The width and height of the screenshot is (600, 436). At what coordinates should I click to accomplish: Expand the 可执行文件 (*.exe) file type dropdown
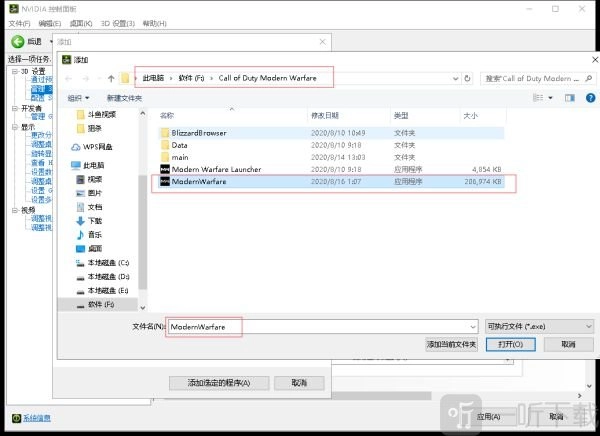[x=538, y=327]
